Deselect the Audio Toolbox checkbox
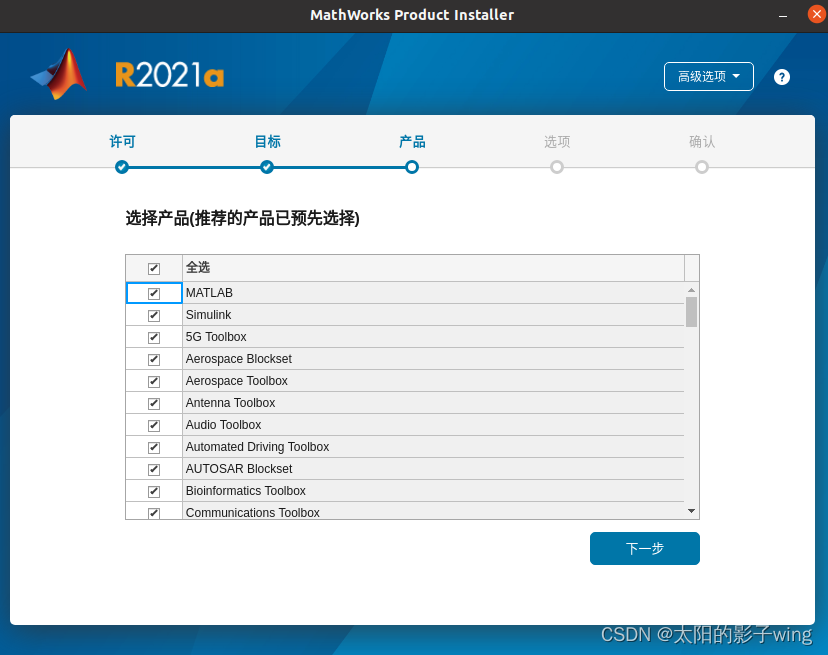Screen dimensions: 828x655 click(154, 425)
